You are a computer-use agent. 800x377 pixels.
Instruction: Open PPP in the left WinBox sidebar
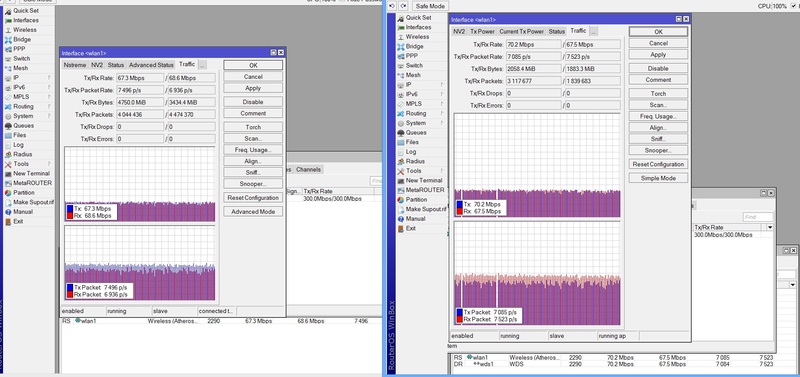[19, 49]
